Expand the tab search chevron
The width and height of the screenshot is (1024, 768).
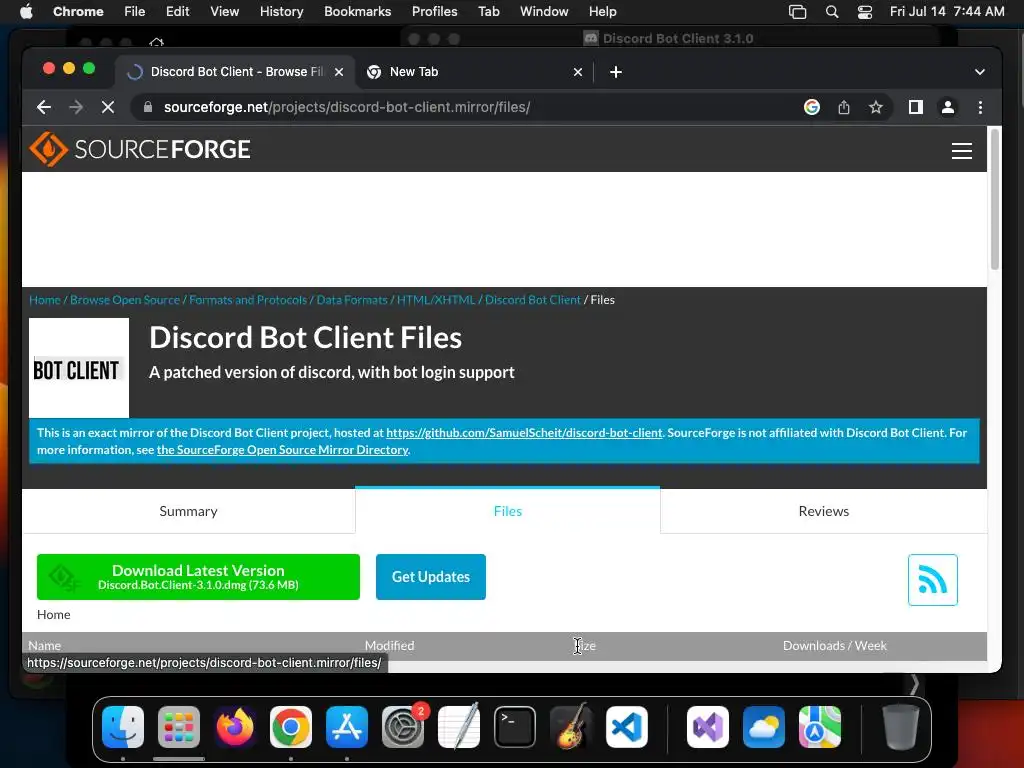tap(980, 72)
